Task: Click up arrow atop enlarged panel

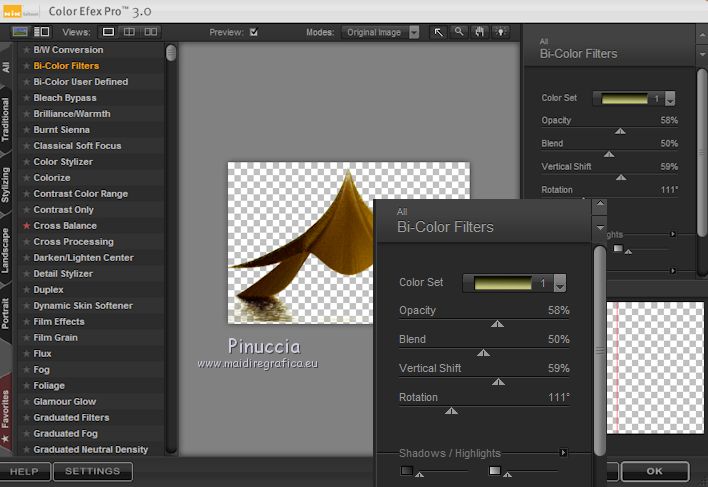Action: point(600,204)
